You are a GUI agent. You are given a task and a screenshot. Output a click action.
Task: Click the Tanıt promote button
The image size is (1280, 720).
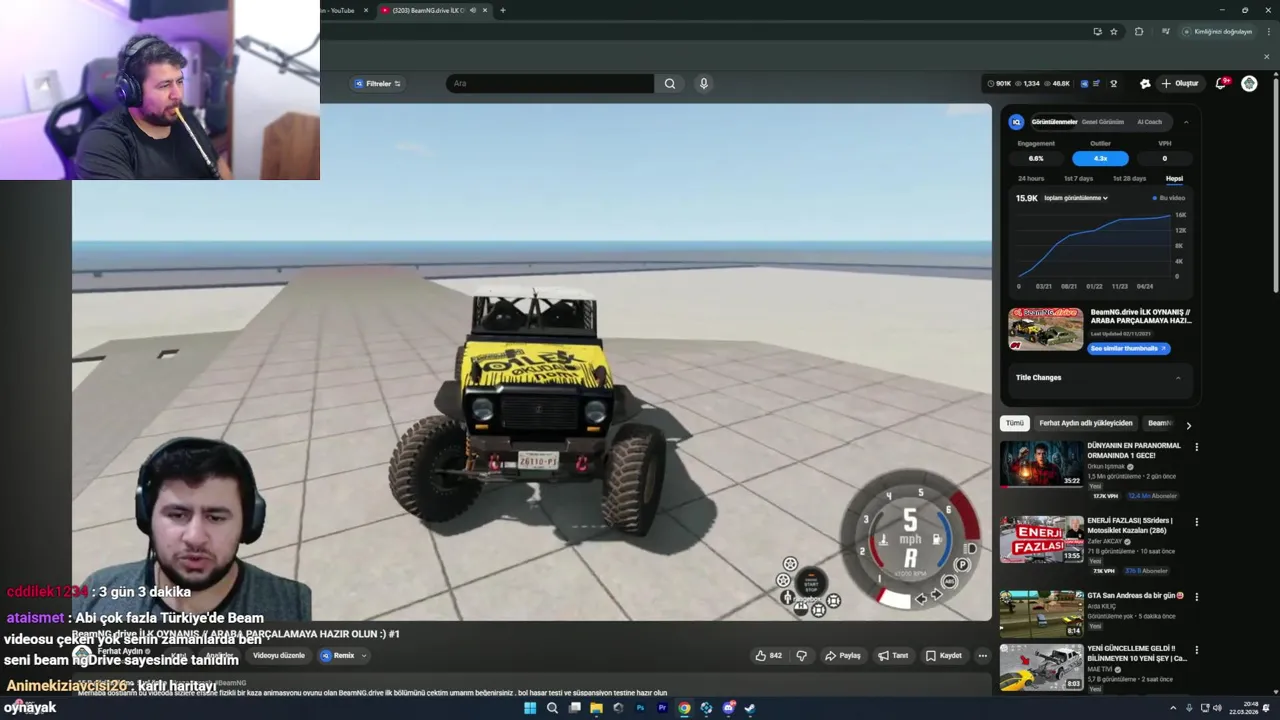point(893,656)
